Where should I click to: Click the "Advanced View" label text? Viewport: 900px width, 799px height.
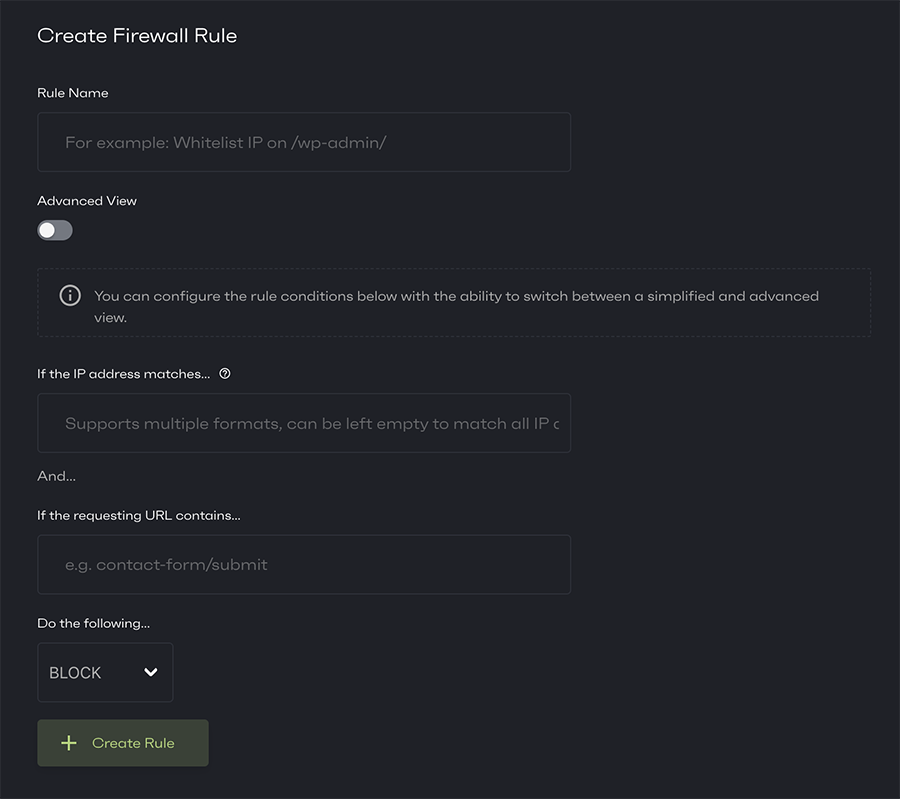(x=87, y=201)
